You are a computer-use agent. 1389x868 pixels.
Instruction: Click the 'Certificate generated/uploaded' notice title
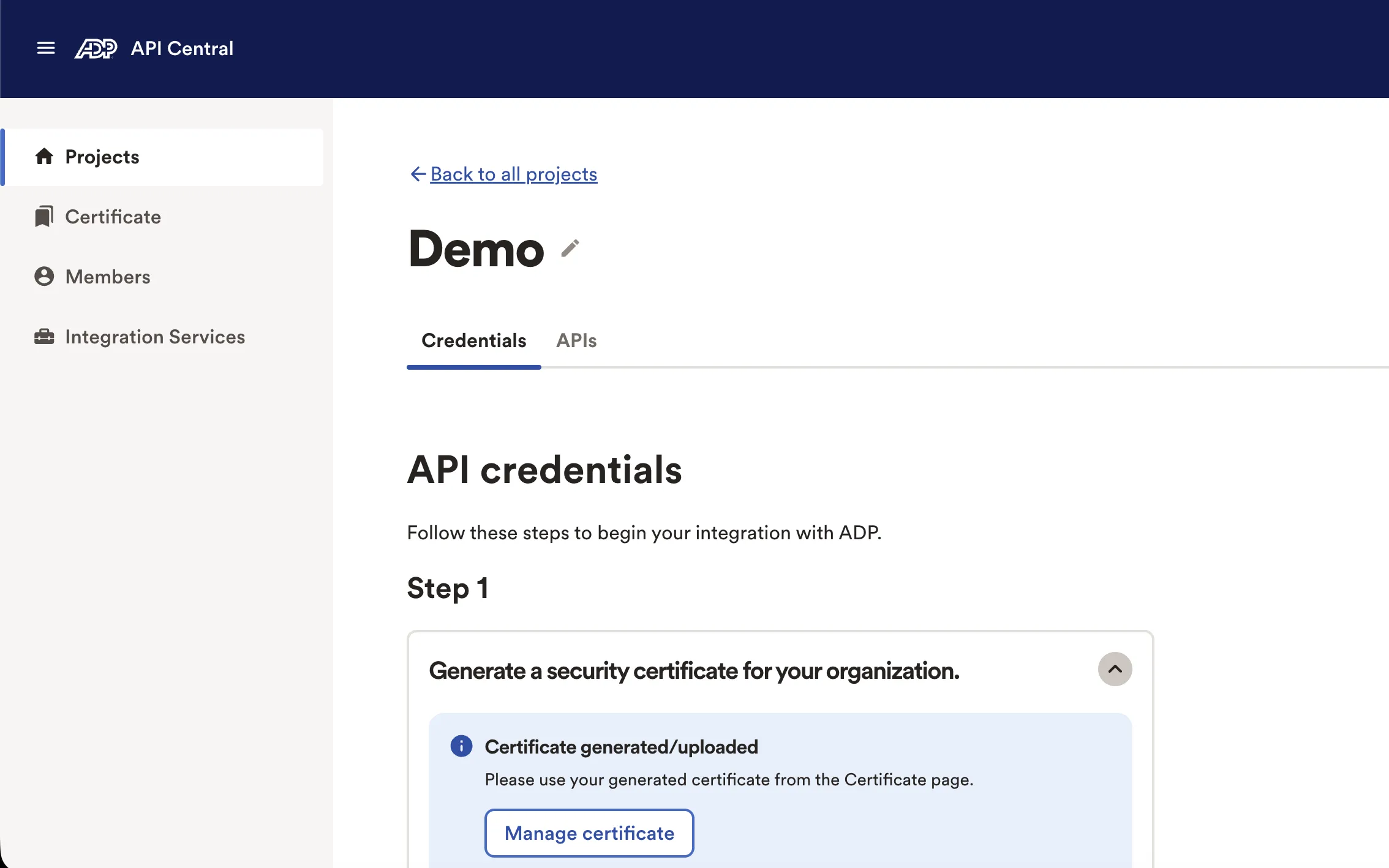coord(621,747)
